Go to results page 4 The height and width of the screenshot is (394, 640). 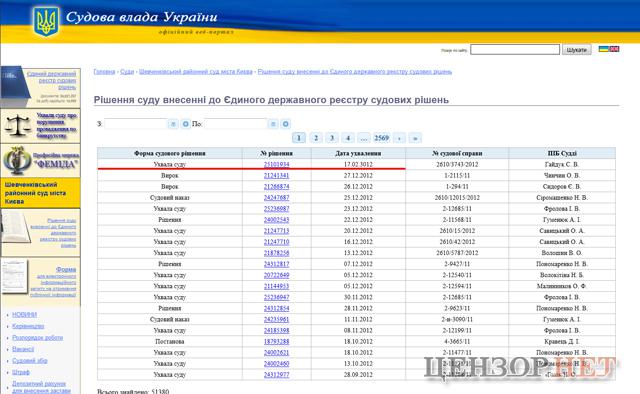[348, 138]
